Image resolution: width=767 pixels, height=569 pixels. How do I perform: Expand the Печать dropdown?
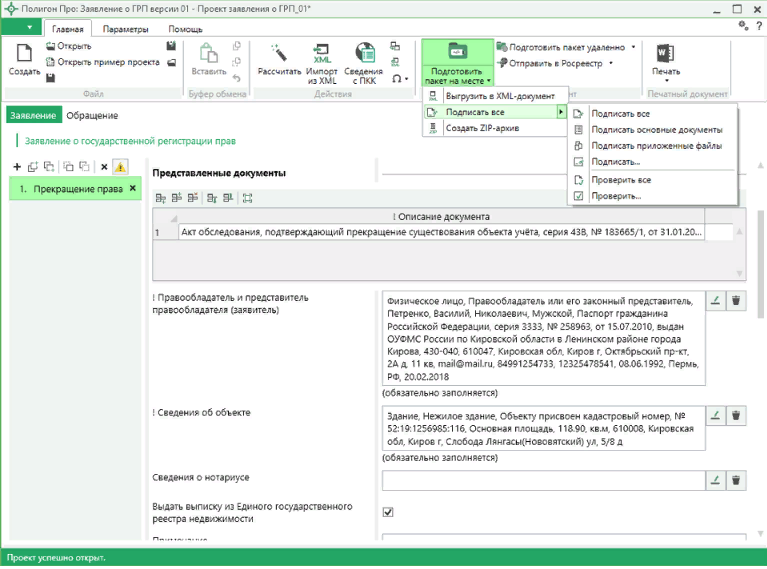(x=666, y=81)
